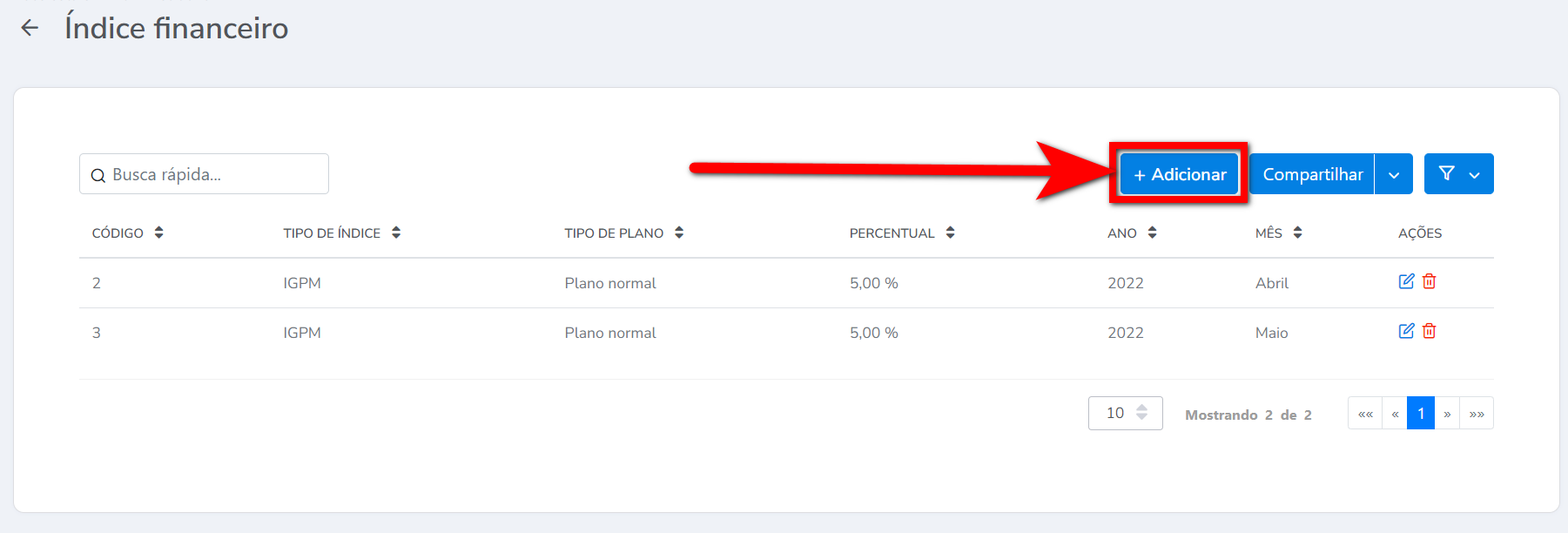This screenshot has width=1568, height=533.
Task: Delete the IGPM Abril row
Action: click(1430, 281)
